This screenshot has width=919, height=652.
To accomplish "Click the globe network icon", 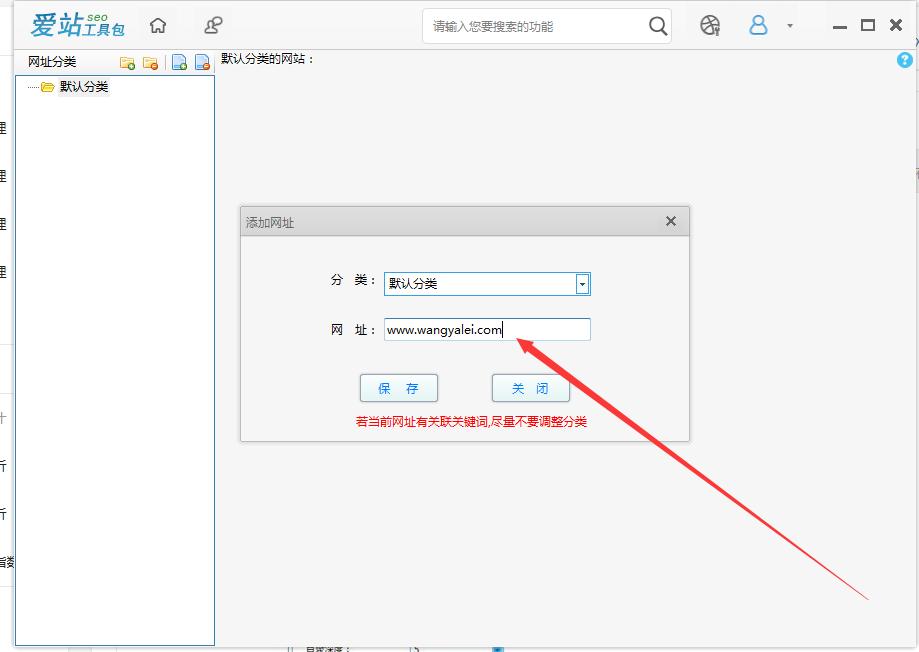I will click(x=710, y=24).
